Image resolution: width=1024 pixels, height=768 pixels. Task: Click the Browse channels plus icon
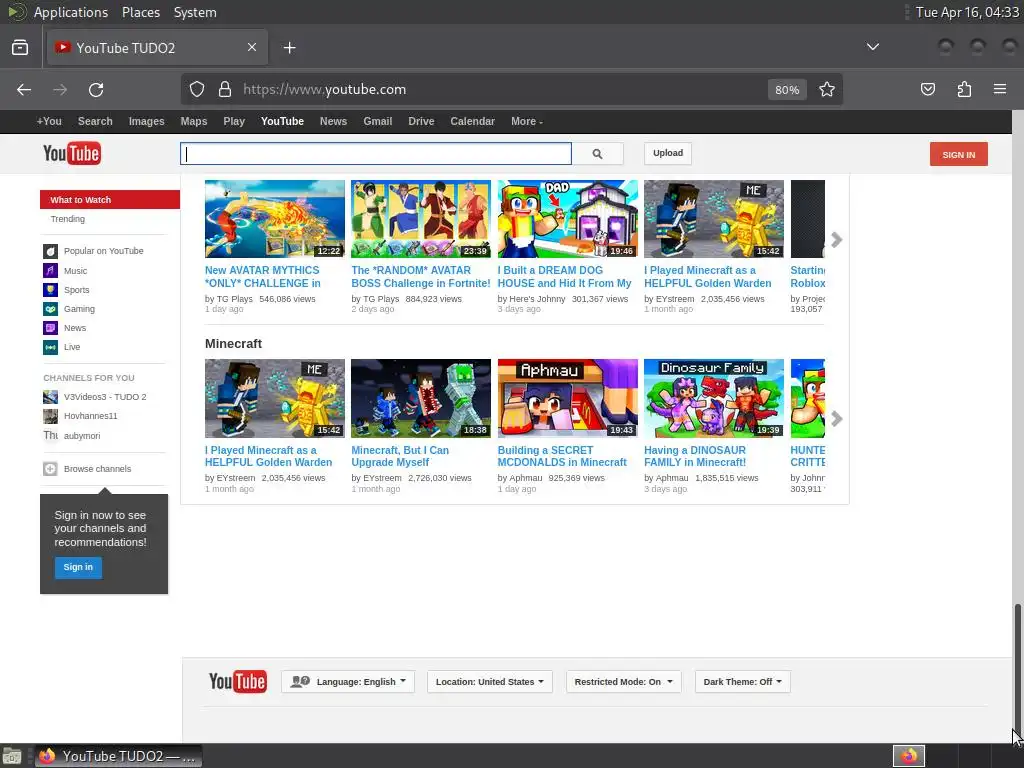tap(50, 469)
